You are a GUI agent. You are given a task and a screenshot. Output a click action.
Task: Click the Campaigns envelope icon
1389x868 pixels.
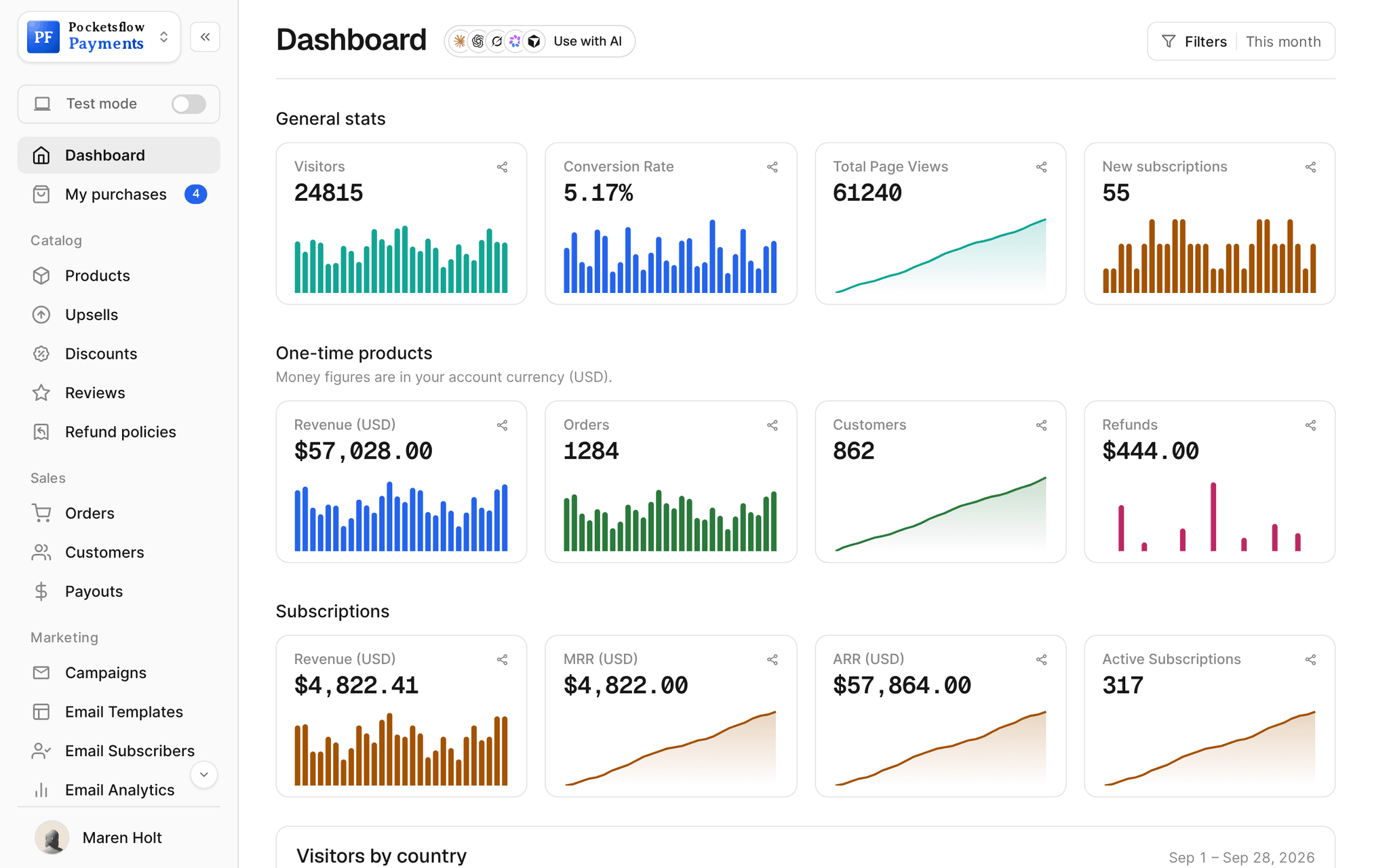tap(41, 673)
